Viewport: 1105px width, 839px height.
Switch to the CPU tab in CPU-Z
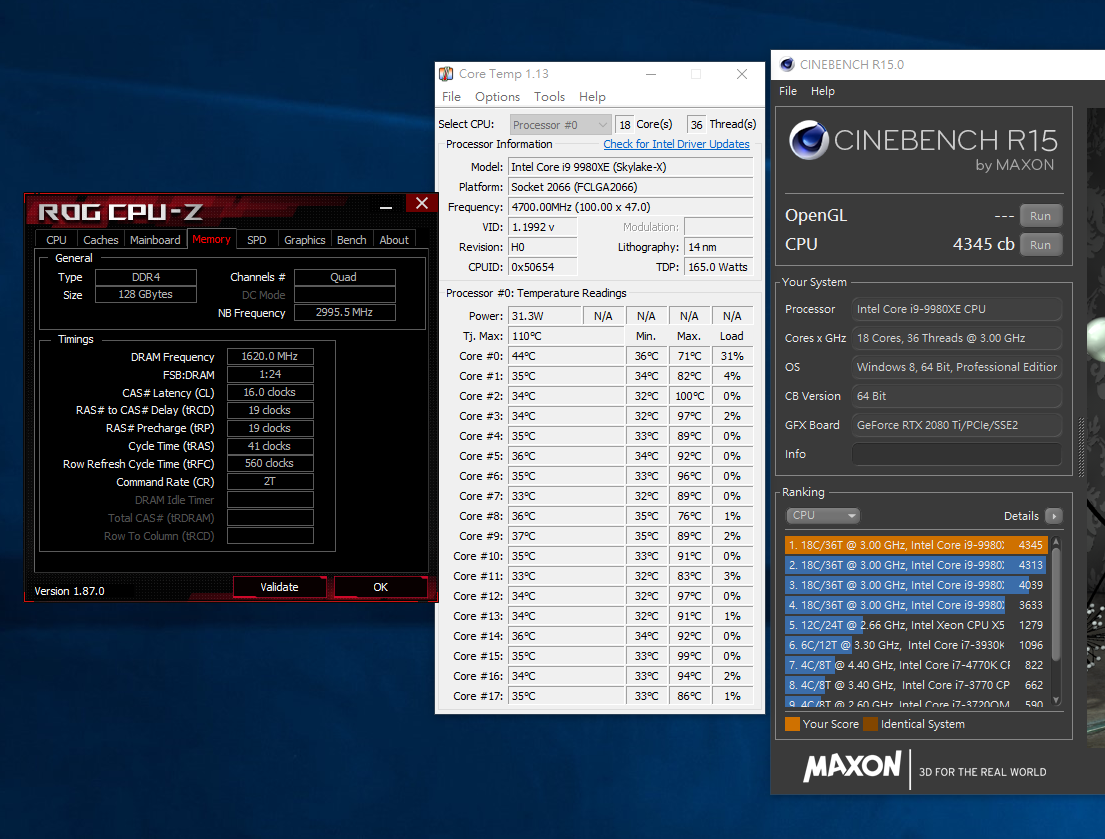pyautogui.click(x=56, y=240)
